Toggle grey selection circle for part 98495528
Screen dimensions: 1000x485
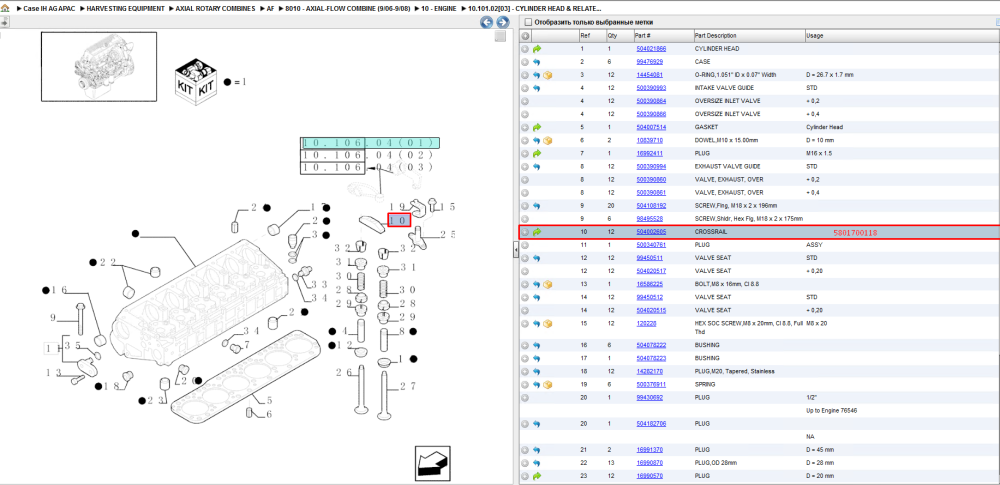pos(525,219)
